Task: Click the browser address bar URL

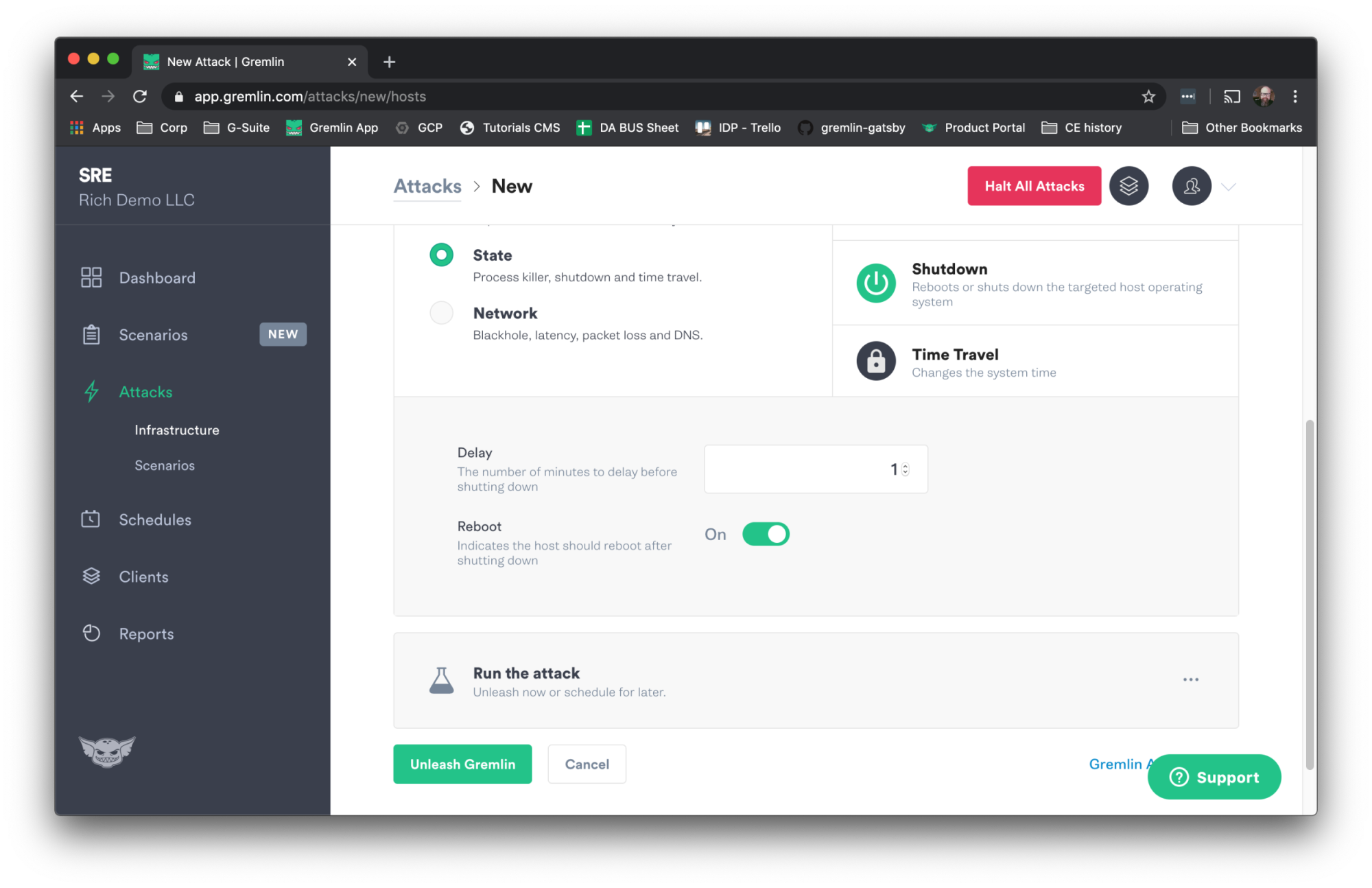Action: coord(310,97)
